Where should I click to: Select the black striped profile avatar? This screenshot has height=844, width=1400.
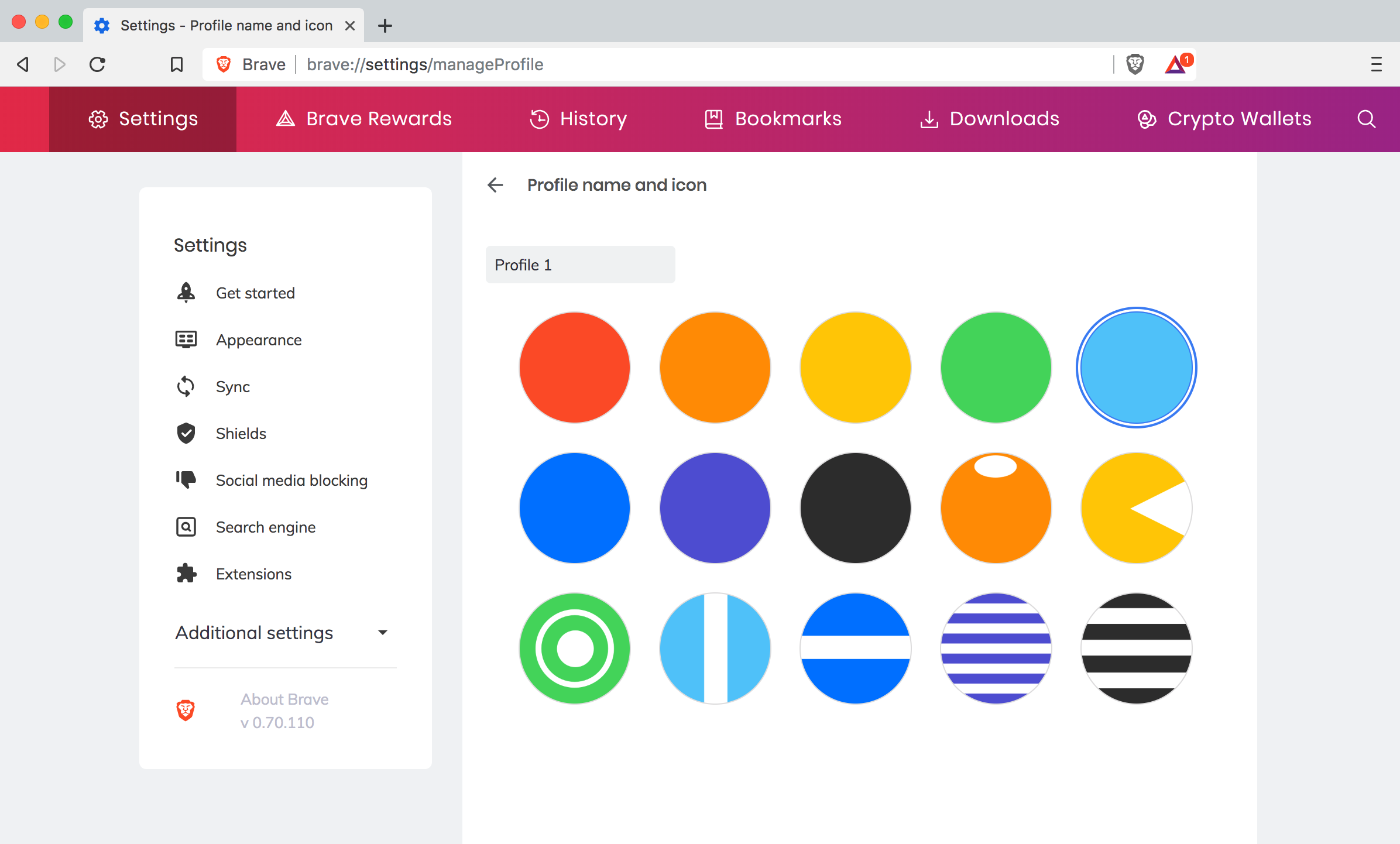tap(1136, 649)
